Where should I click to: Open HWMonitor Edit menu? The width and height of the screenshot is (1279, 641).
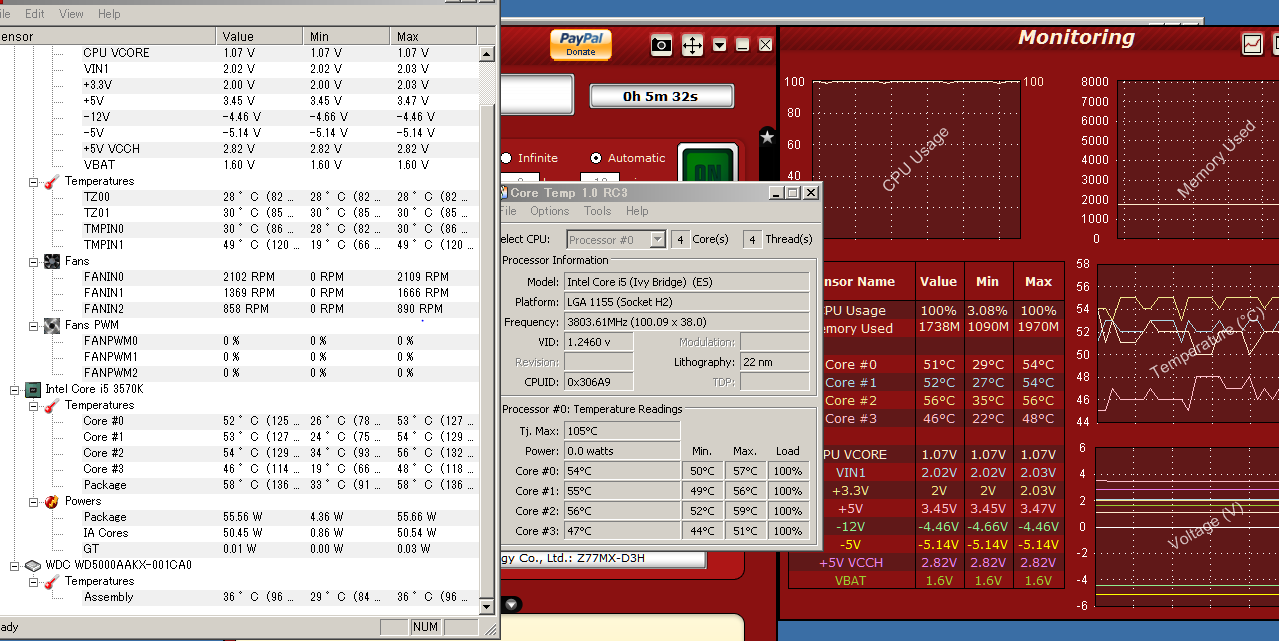(x=35, y=14)
